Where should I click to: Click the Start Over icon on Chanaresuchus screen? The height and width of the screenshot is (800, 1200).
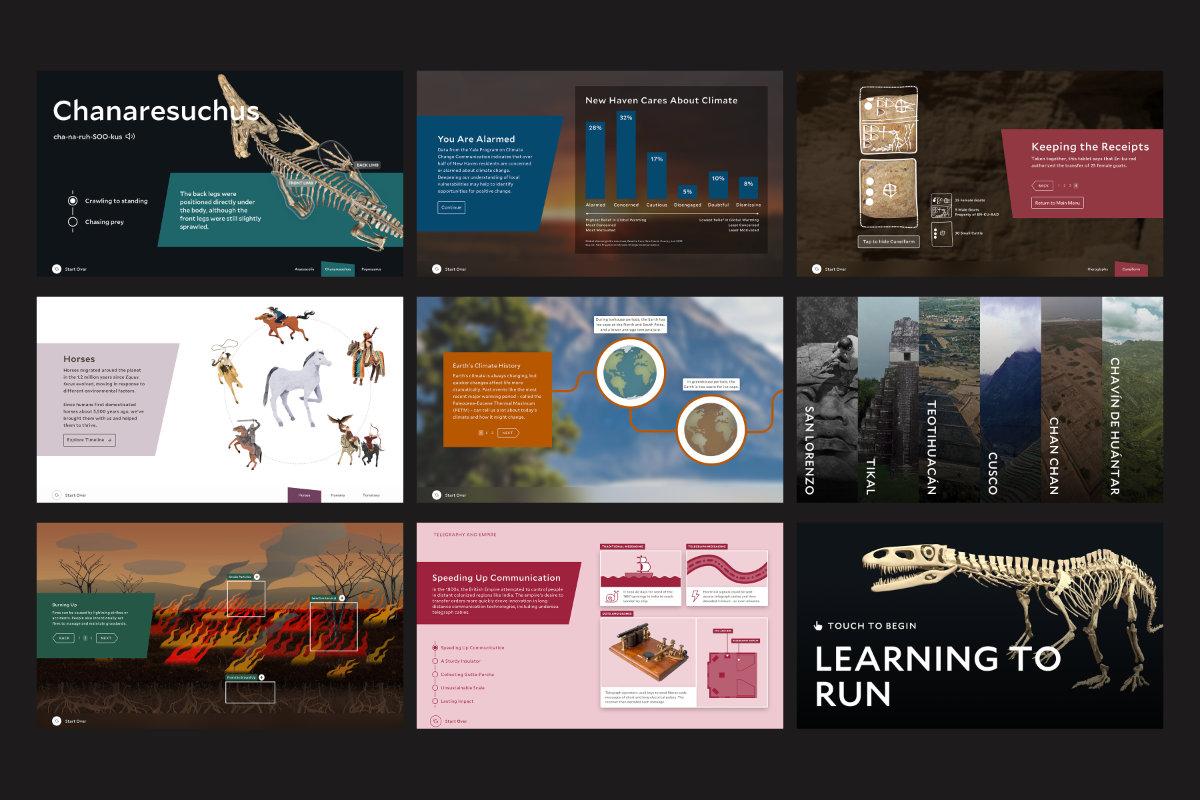pyautogui.click(x=56, y=269)
